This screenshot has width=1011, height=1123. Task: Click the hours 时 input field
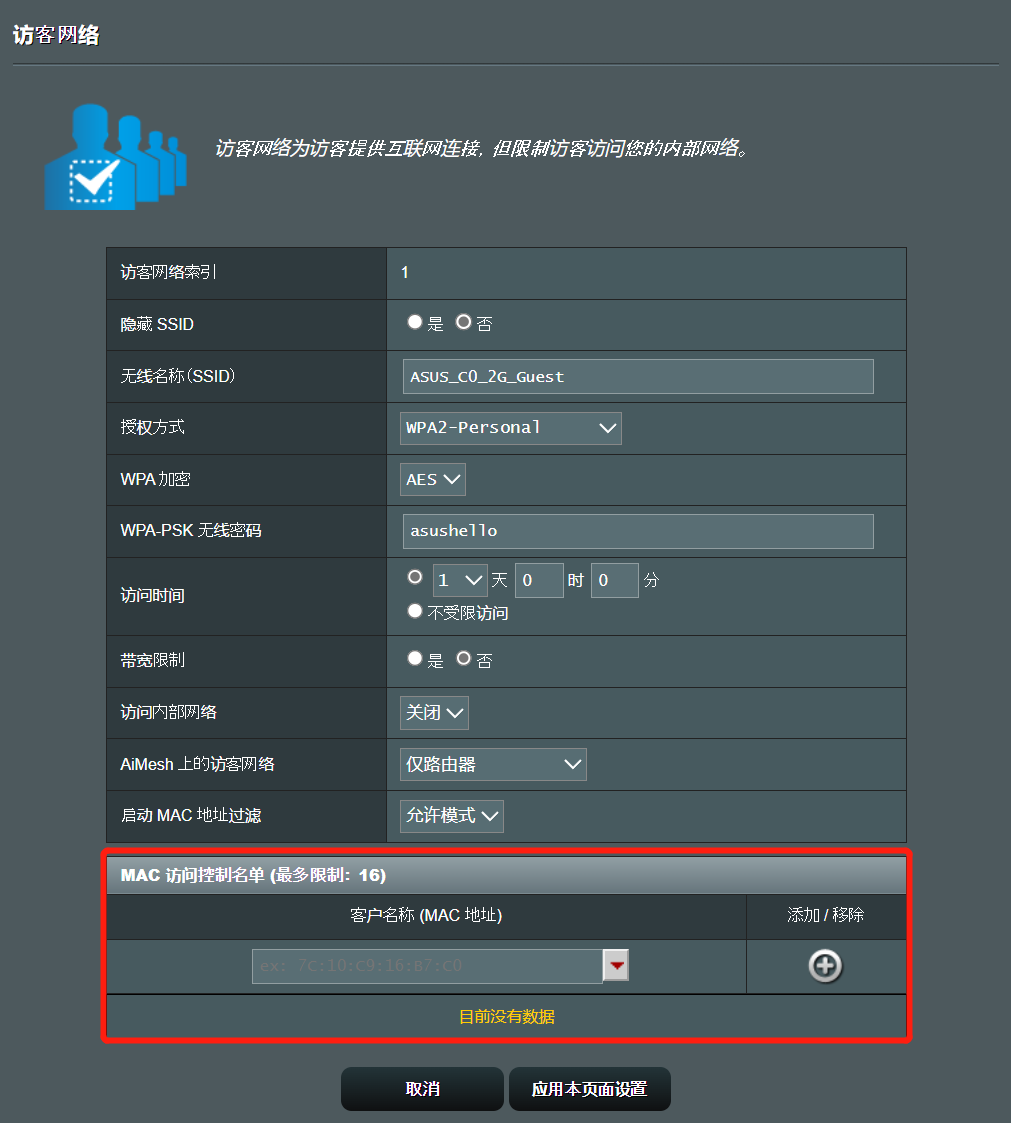pyautogui.click(x=539, y=580)
